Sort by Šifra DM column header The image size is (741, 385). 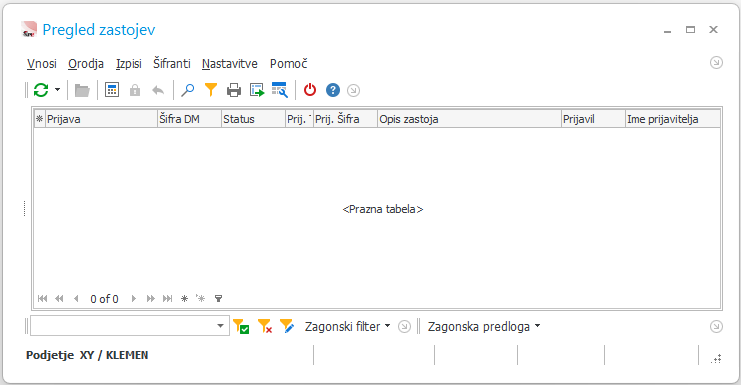[190, 119]
